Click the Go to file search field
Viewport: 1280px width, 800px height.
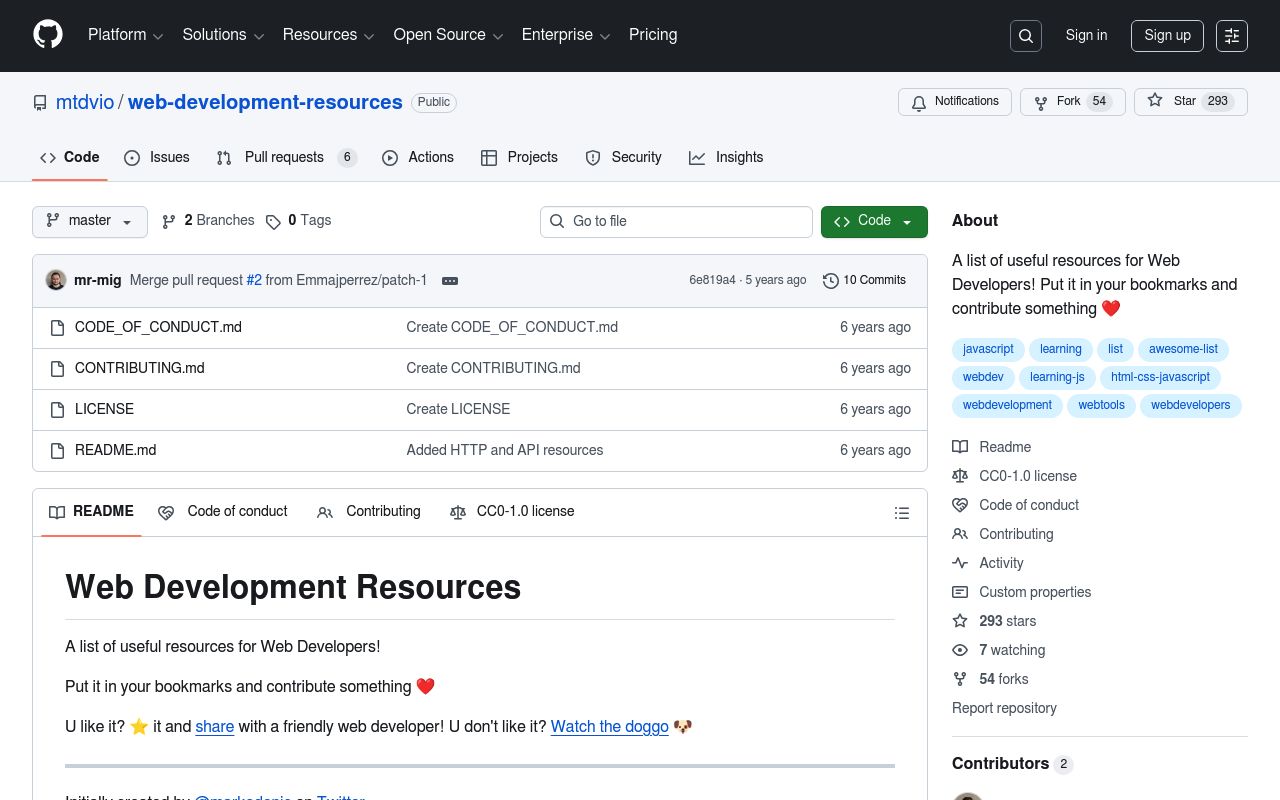point(676,221)
